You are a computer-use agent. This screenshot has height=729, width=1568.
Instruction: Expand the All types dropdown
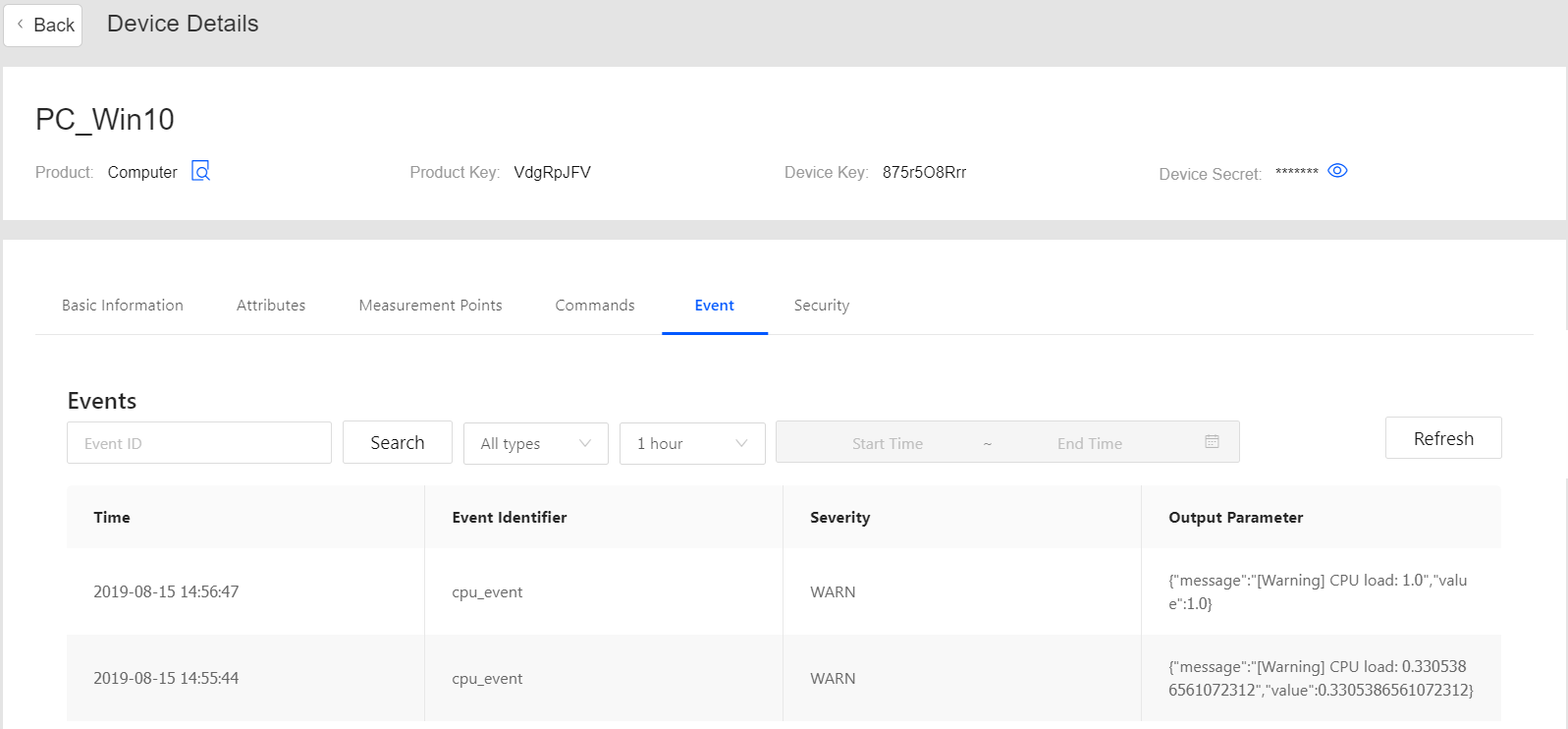(x=536, y=443)
